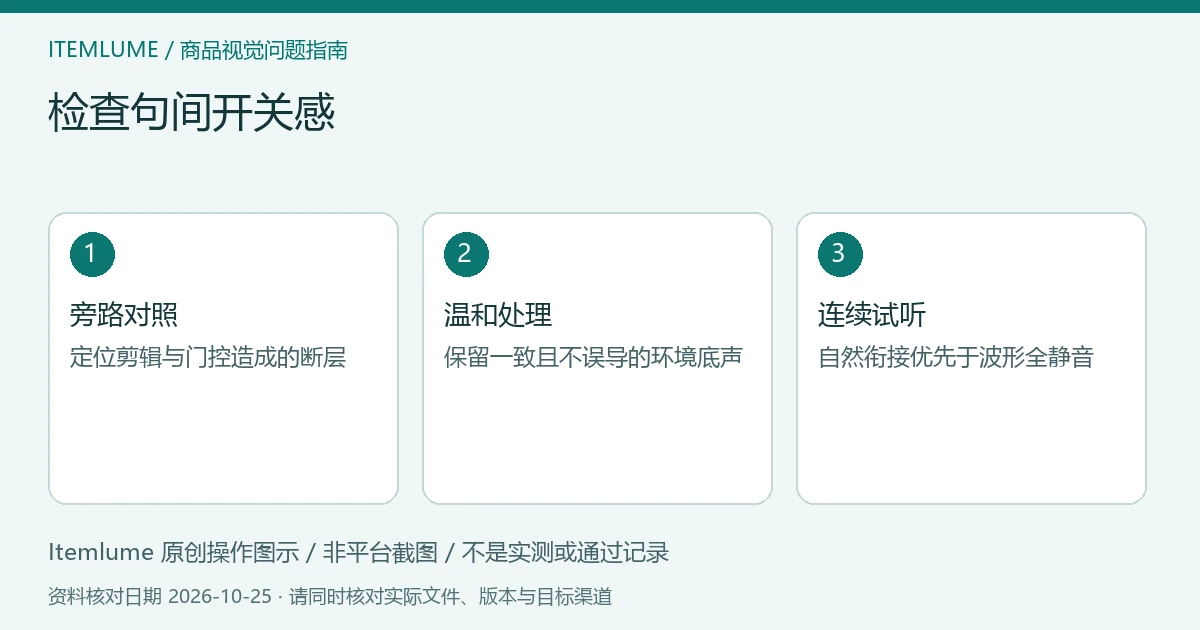Click the 资料核对日期 2026-10-25 footer note
This screenshot has height=630, width=1200.
pos(330,597)
